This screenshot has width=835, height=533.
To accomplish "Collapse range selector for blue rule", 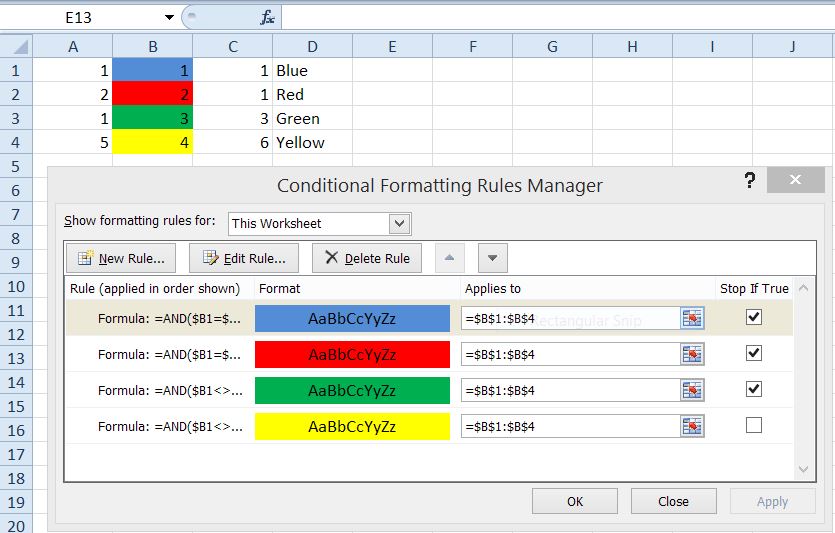I will [x=692, y=318].
